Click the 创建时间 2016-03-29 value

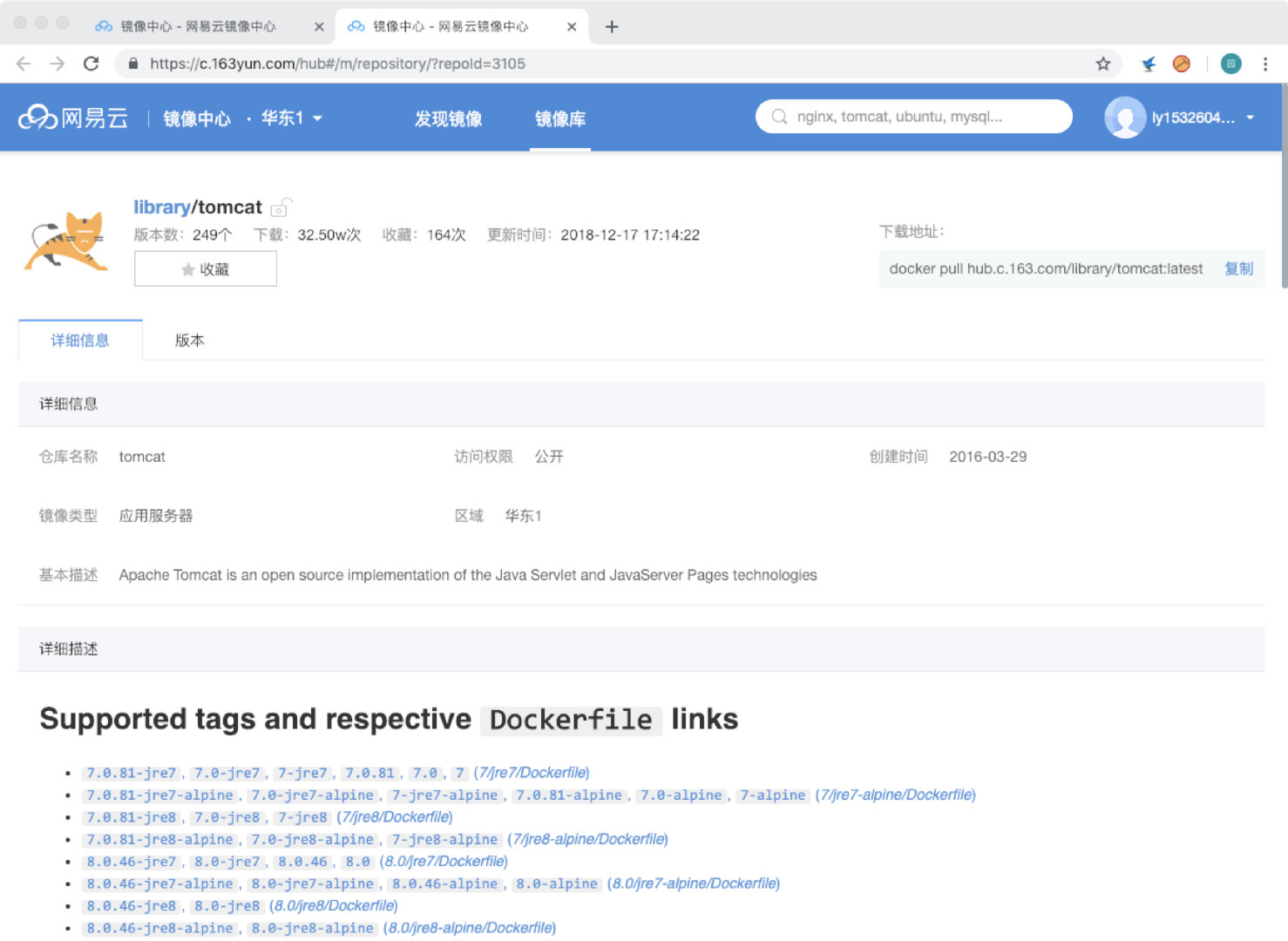click(988, 457)
